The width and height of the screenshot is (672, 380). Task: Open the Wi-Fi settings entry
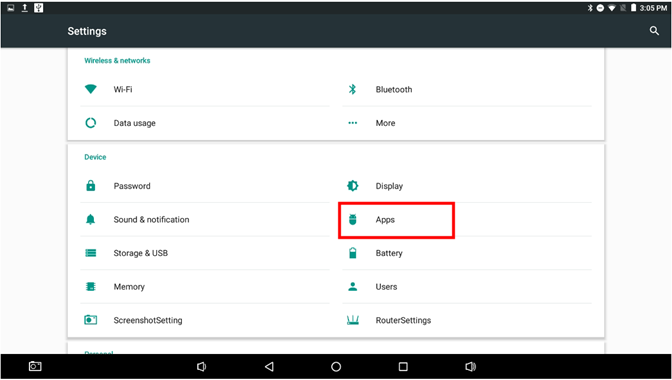[205, 89]
